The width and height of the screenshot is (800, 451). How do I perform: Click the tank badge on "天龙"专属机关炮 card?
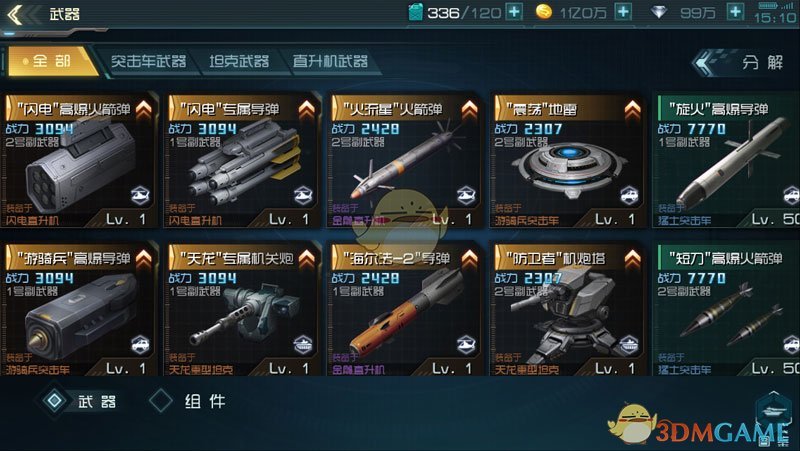303,345
